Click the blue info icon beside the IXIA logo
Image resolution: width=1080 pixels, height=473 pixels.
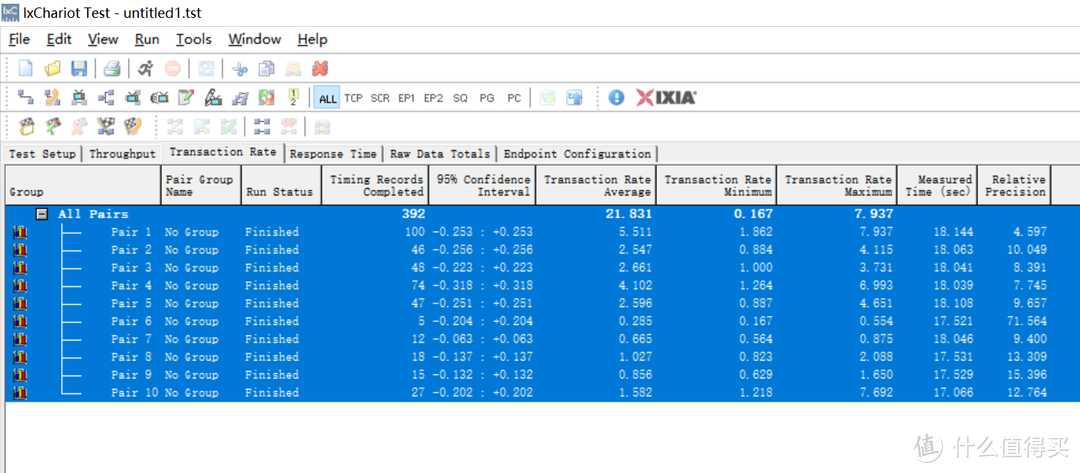(x=616, y=98)
